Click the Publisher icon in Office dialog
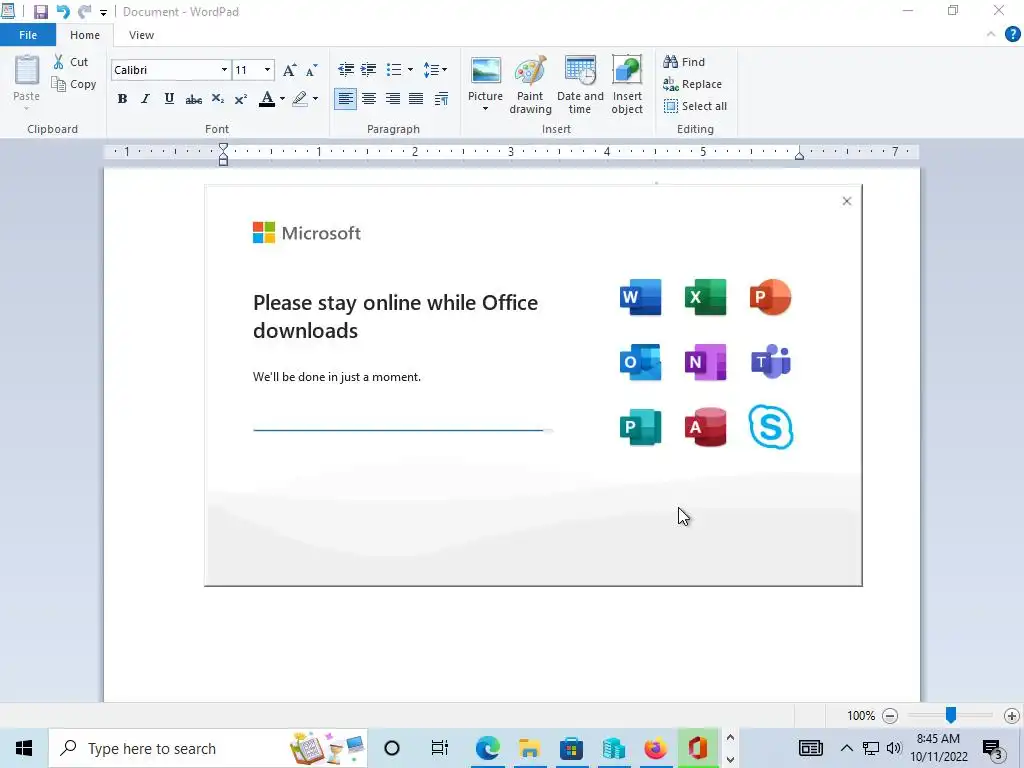This screenshot has height=768, width=1024. [x=640, y=428]
